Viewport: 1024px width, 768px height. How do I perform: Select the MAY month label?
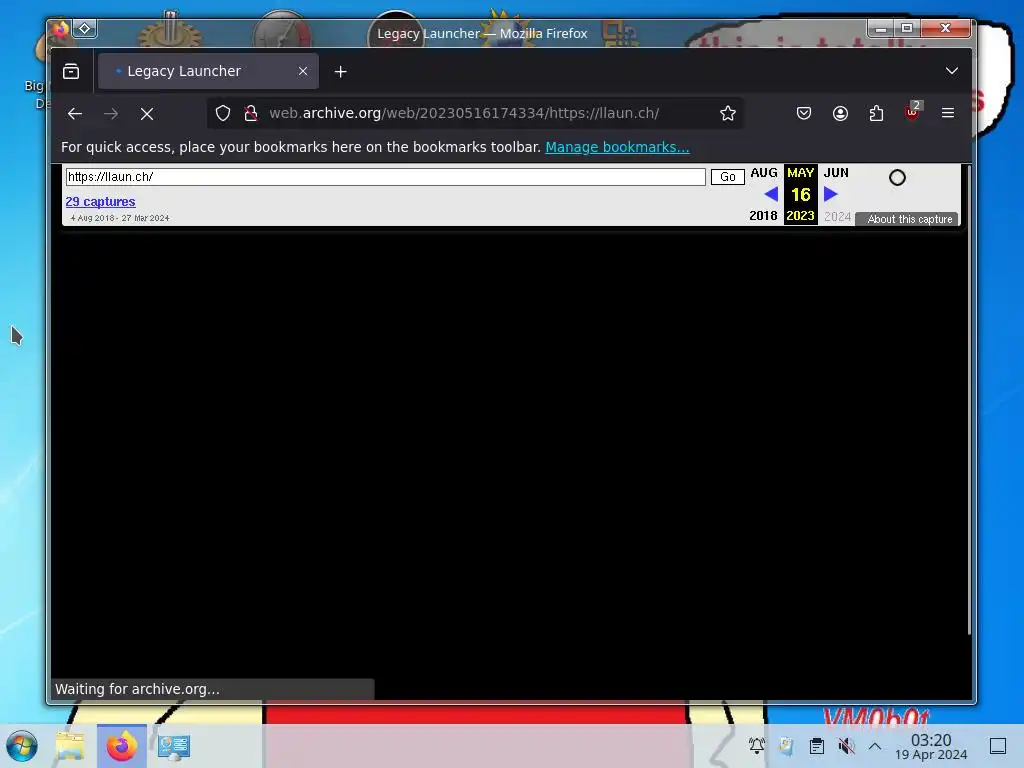point(800,172)
